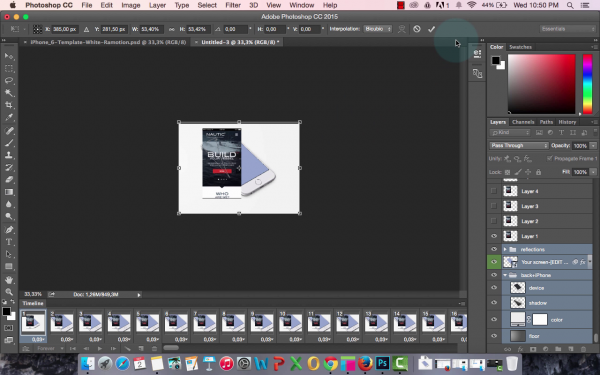Image resolution: width=600 pixels, height=375 pixels.
Task: Select the Crop tool
Action: pyautogui.click(x=9, y=105)
